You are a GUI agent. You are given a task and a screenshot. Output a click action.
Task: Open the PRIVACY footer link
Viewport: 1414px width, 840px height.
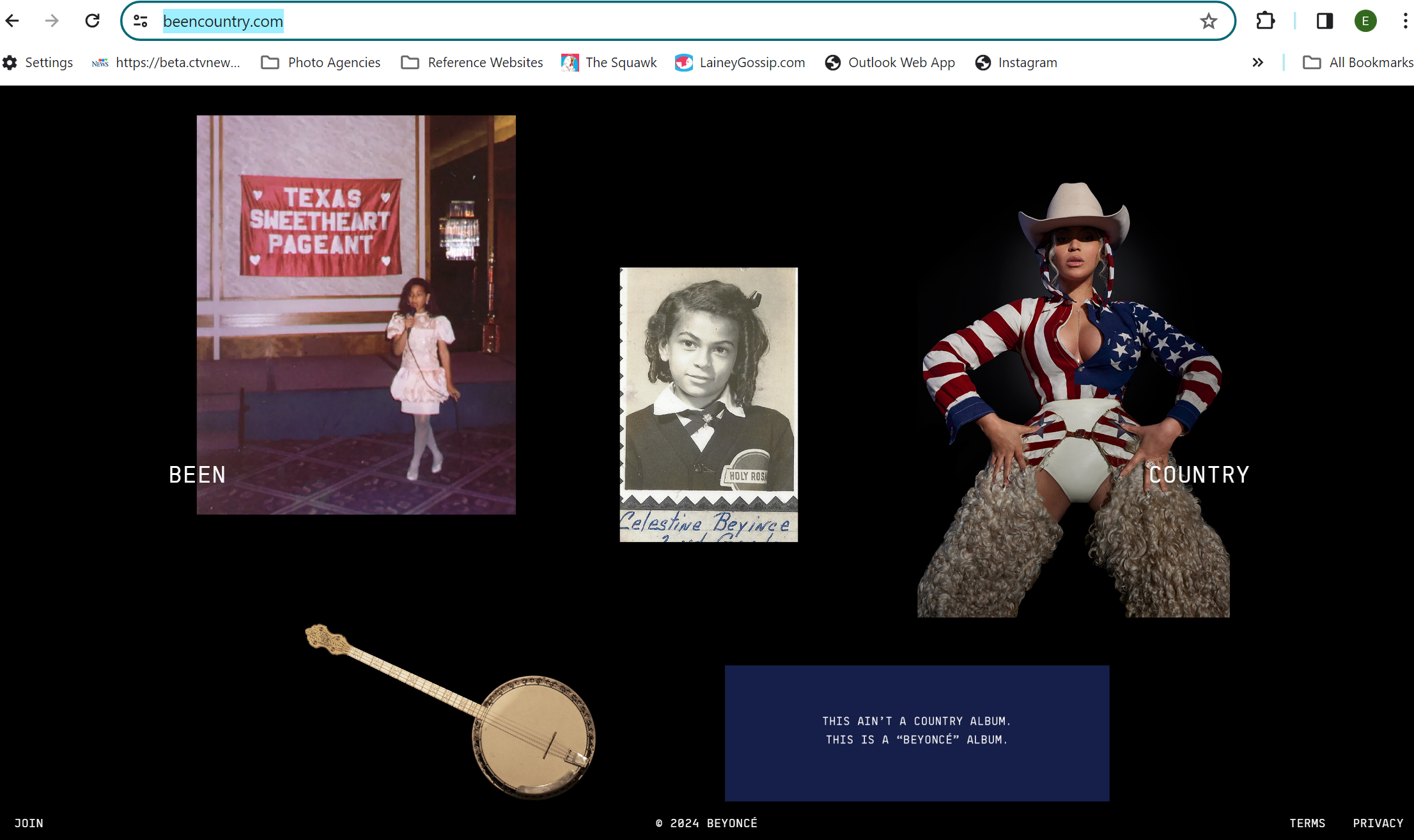pyautogui.click(x=1378, y=823)
